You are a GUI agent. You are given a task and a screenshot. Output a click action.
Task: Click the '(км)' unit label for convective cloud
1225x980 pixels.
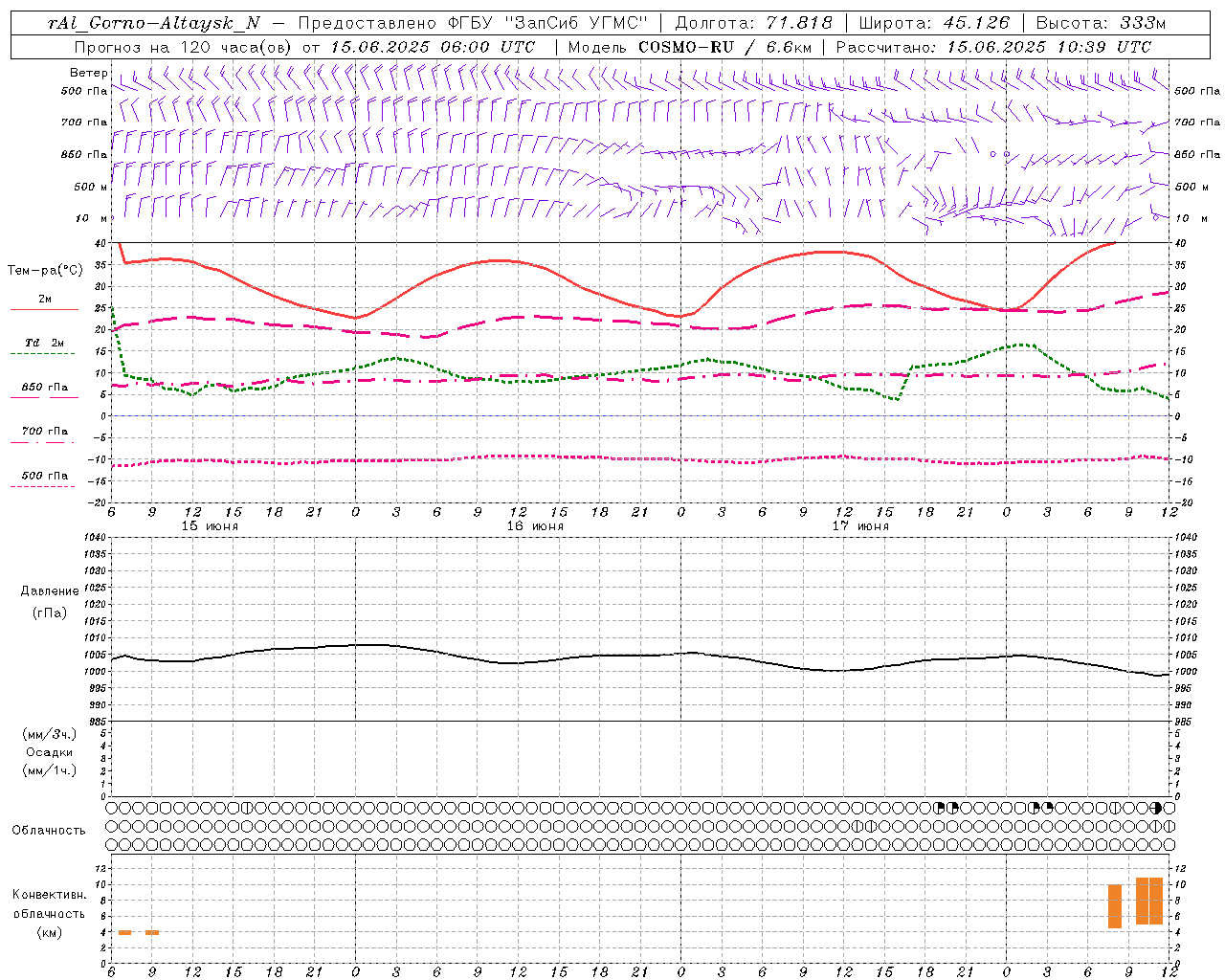pos(50,932)
